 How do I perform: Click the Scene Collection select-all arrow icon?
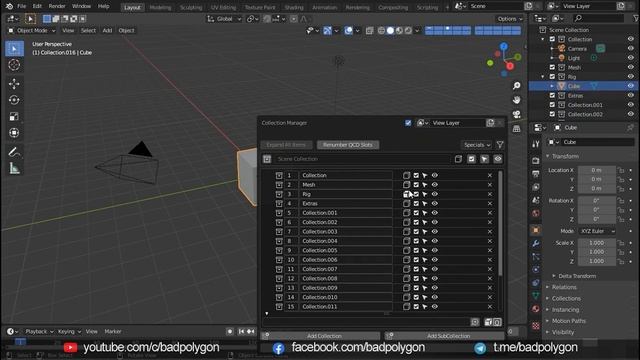pyautogui.click(x=484, y=159)
